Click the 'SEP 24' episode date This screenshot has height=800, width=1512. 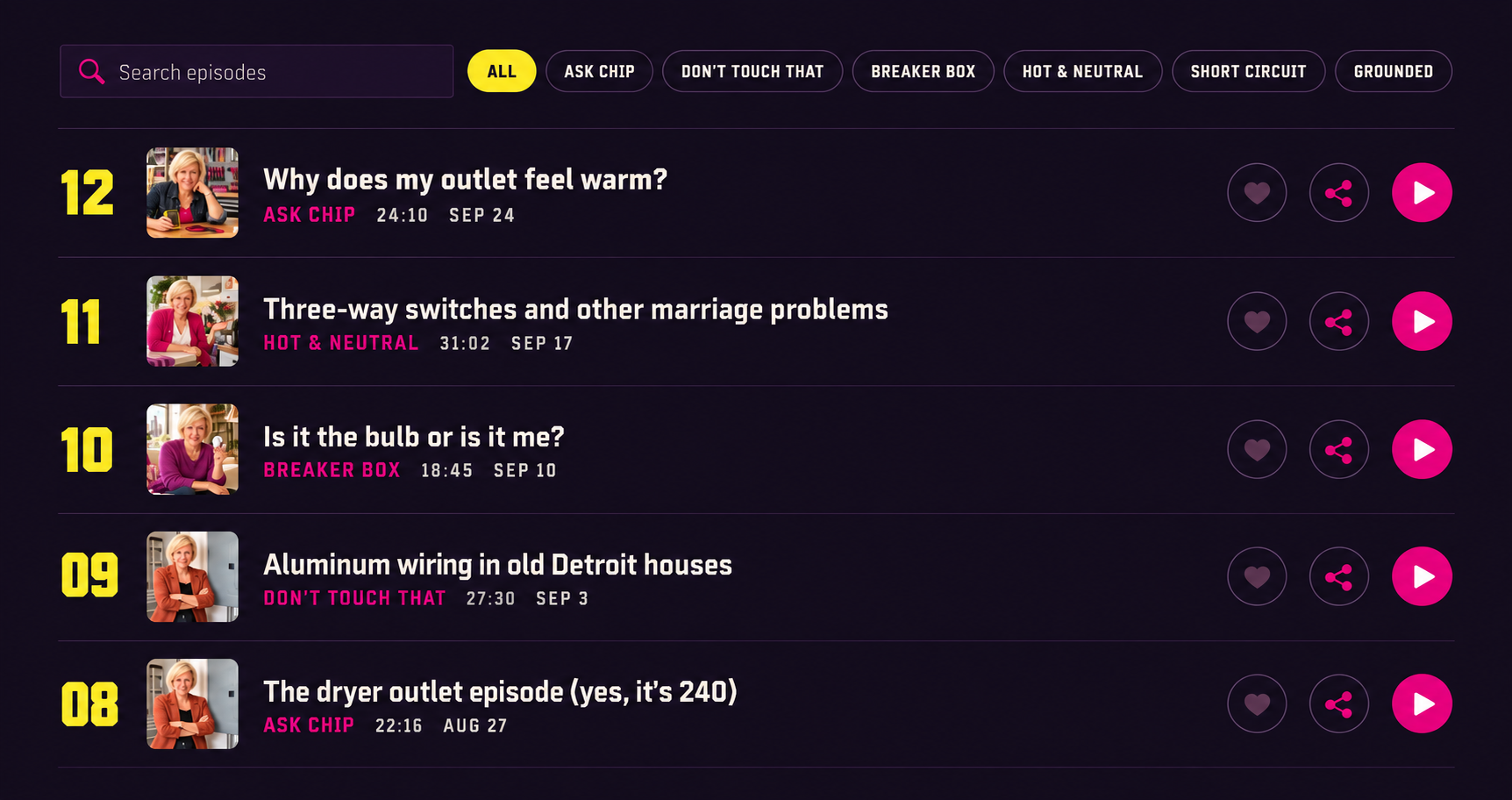pyautogui.click(x=481, y=215)
